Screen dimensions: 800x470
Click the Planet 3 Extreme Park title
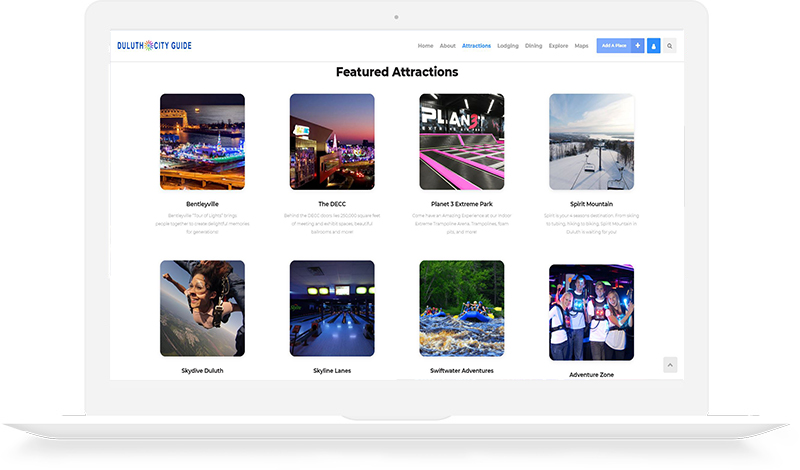[462, 204]
